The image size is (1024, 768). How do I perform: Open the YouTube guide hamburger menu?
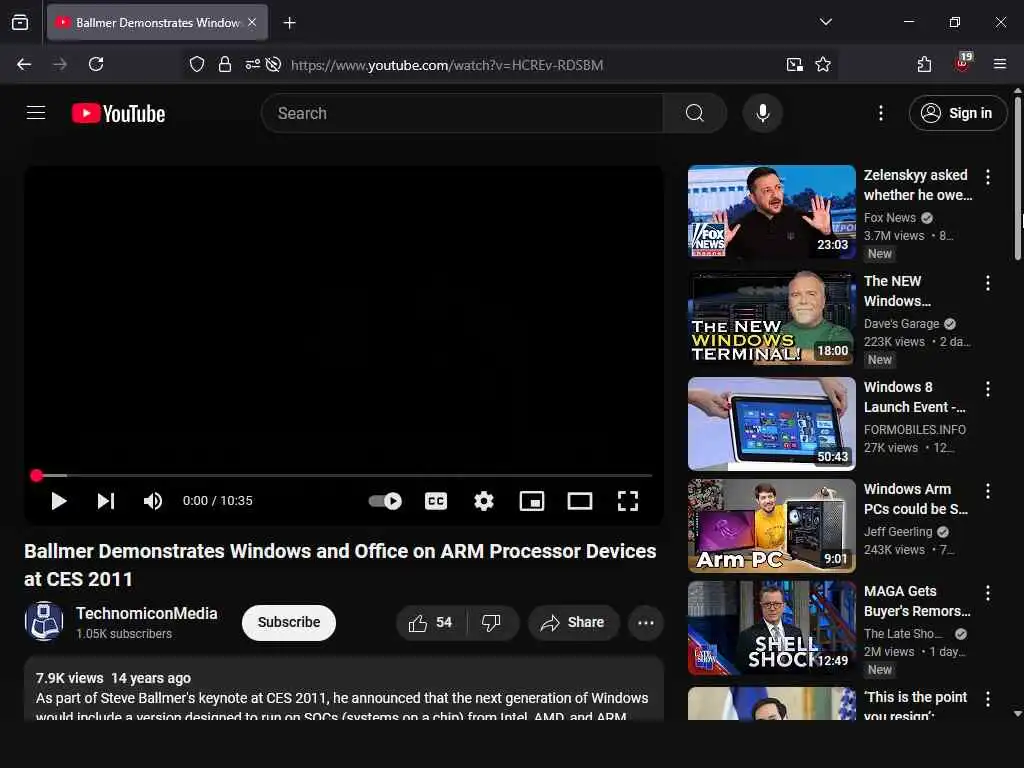pyautogui.click(x=36, y=113)
